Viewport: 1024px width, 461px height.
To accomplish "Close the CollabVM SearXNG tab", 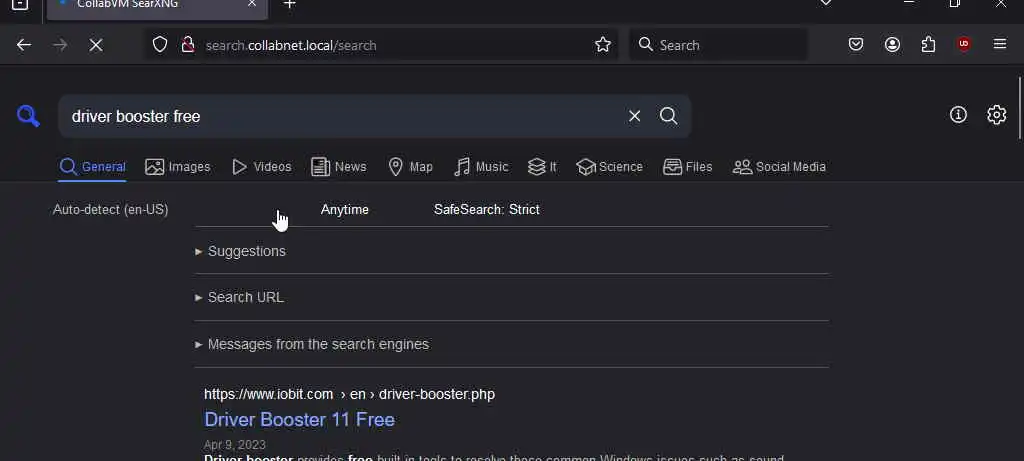I will tap(252, 5).
